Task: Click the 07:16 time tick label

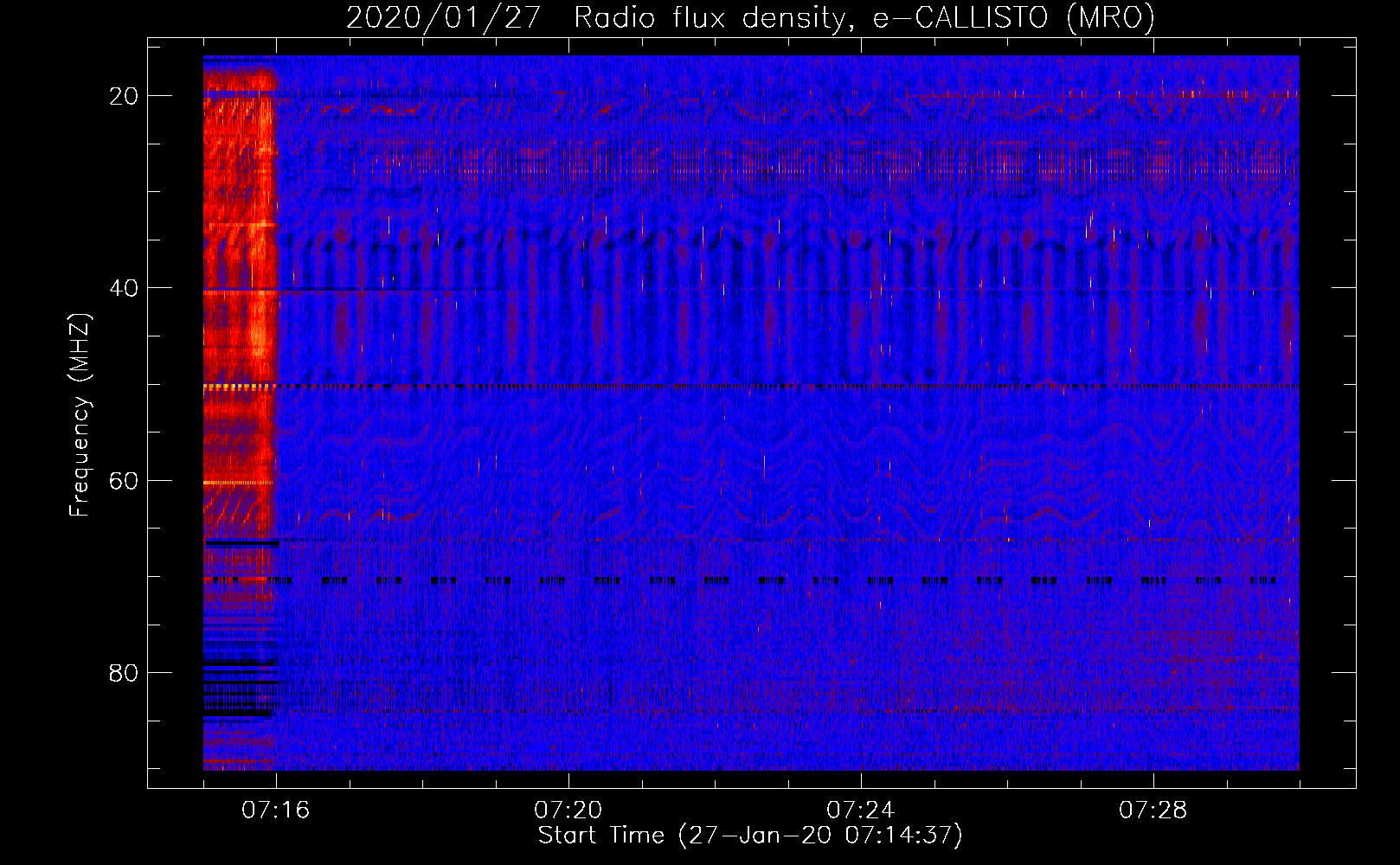Action: 275,811
